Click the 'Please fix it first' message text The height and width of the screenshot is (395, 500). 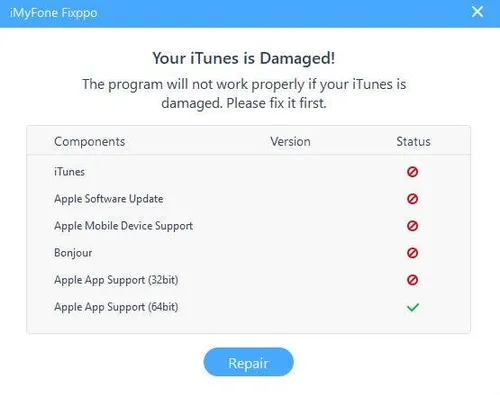pos(276,103)
